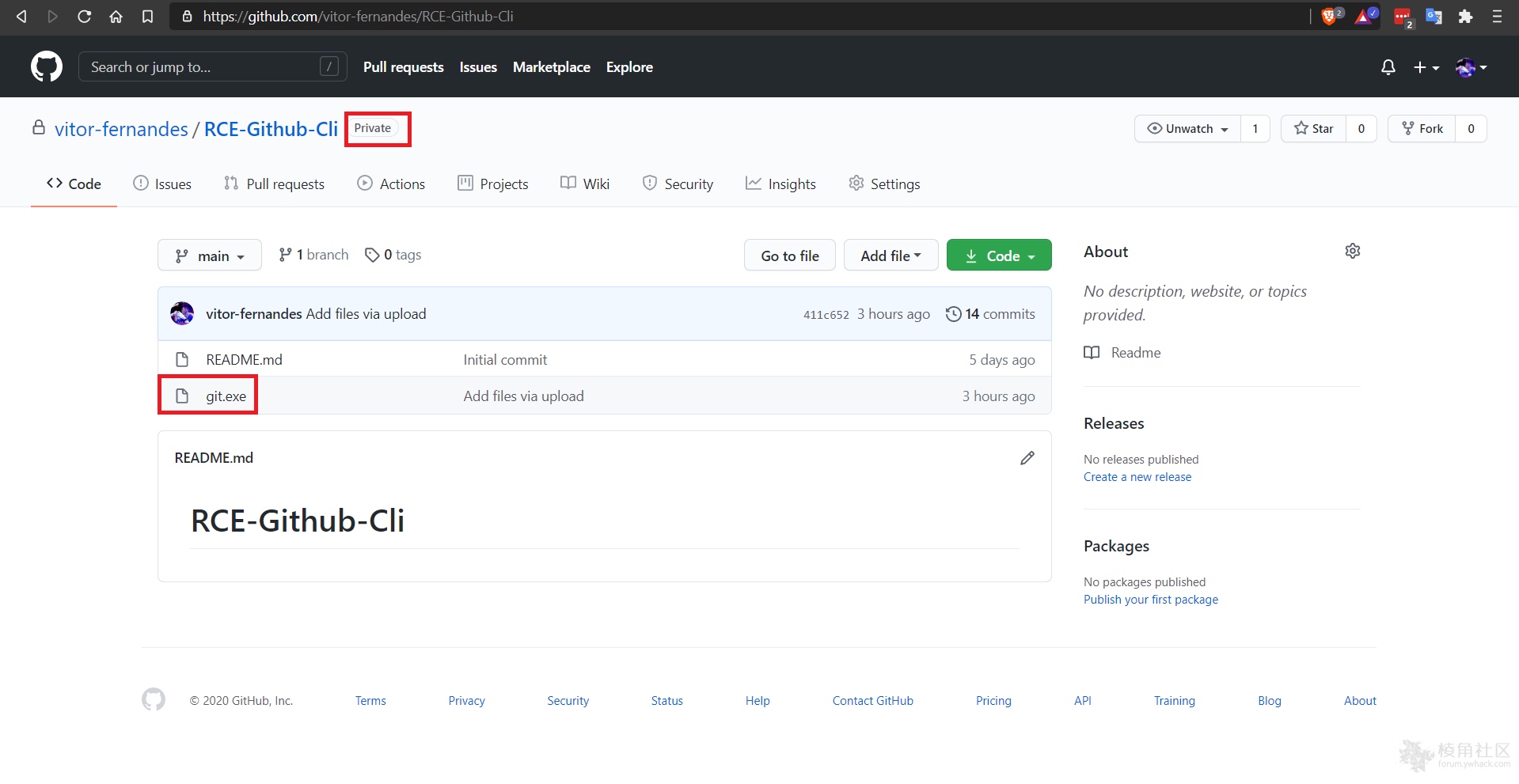Edit README with the pencil icon
Viewport: 1519px width, 784px height.
click(1027, 458)
